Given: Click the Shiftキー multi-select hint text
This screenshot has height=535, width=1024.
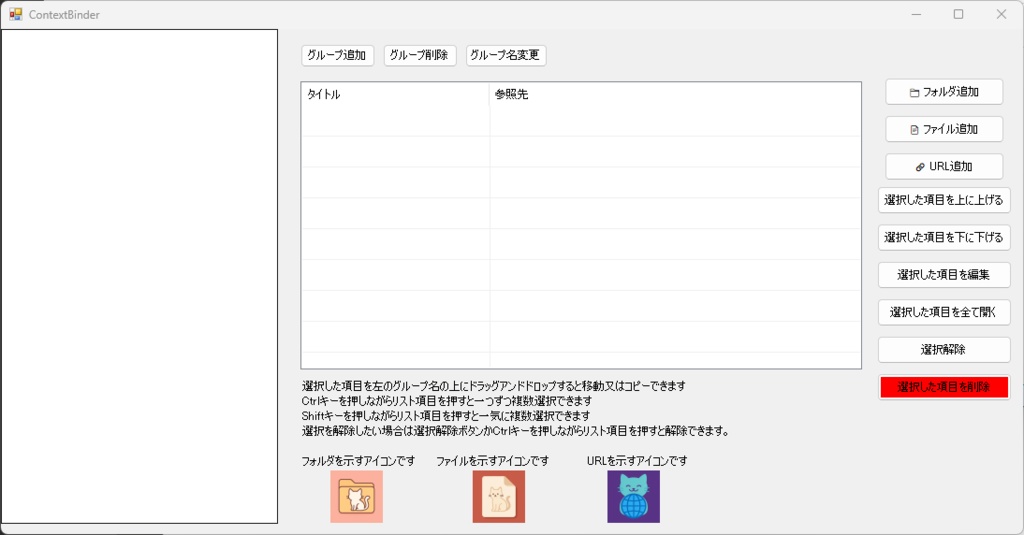Looking at the screenshot, I should (445, 415).
